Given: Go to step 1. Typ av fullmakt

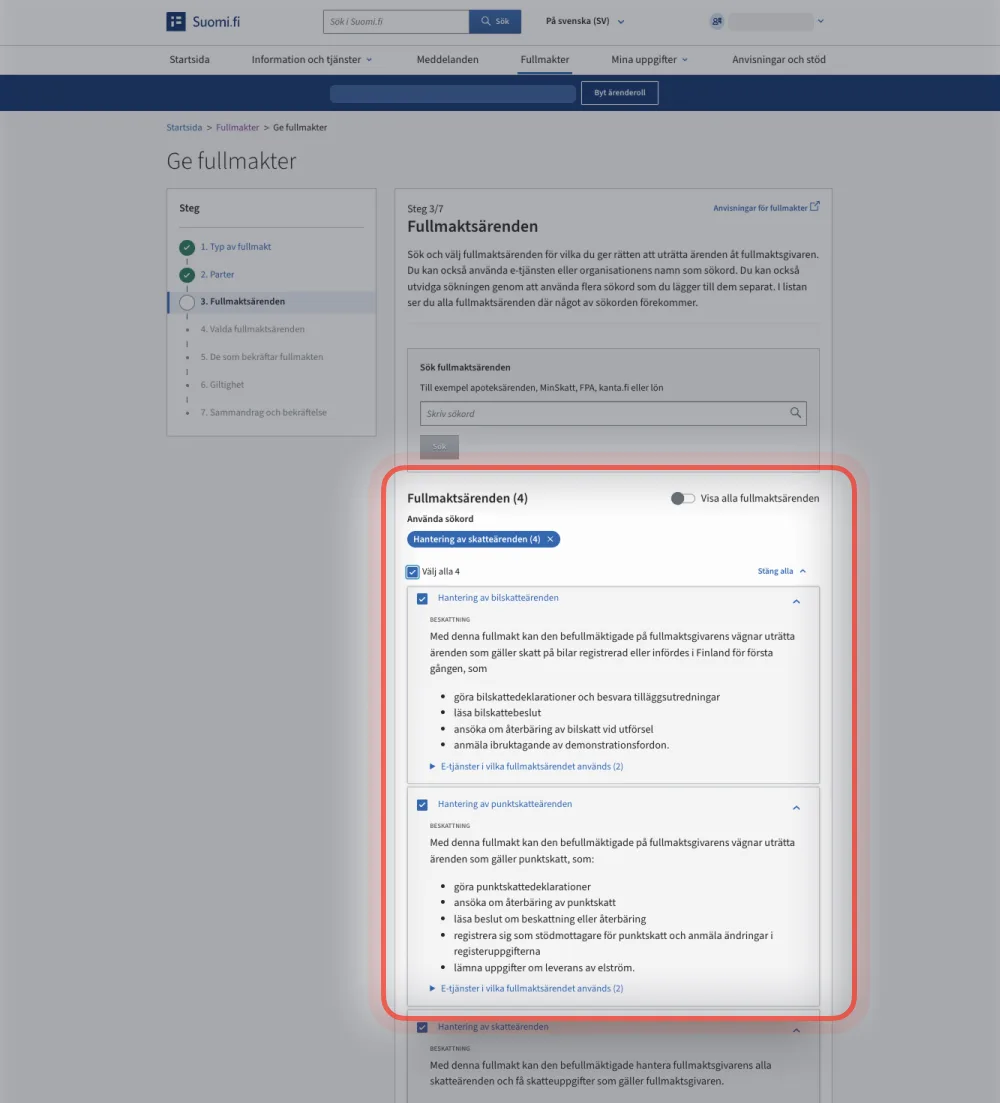Looking at the screenshot, I should (236, 247).
